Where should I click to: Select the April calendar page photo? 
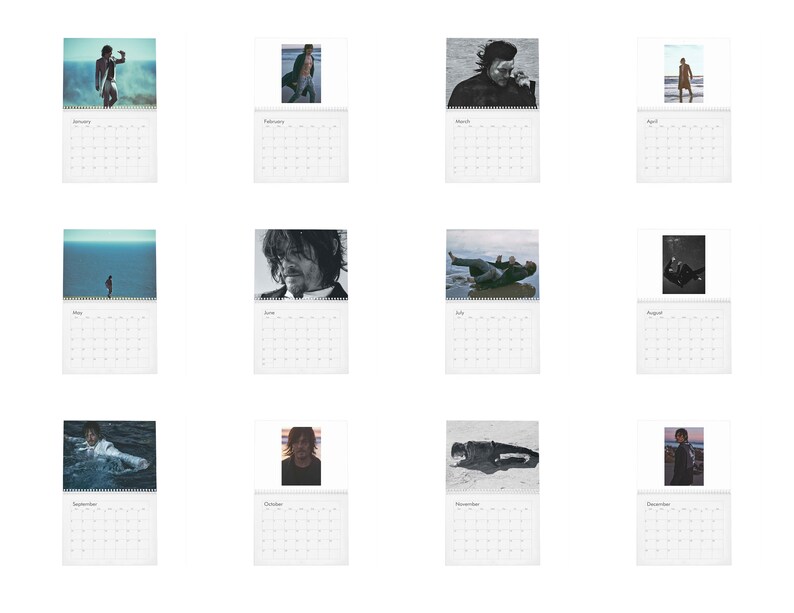(684, 73)
